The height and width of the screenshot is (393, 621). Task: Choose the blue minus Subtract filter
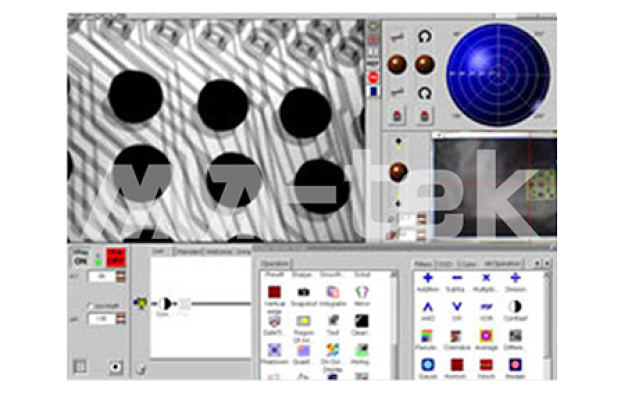tap(457, 278)
